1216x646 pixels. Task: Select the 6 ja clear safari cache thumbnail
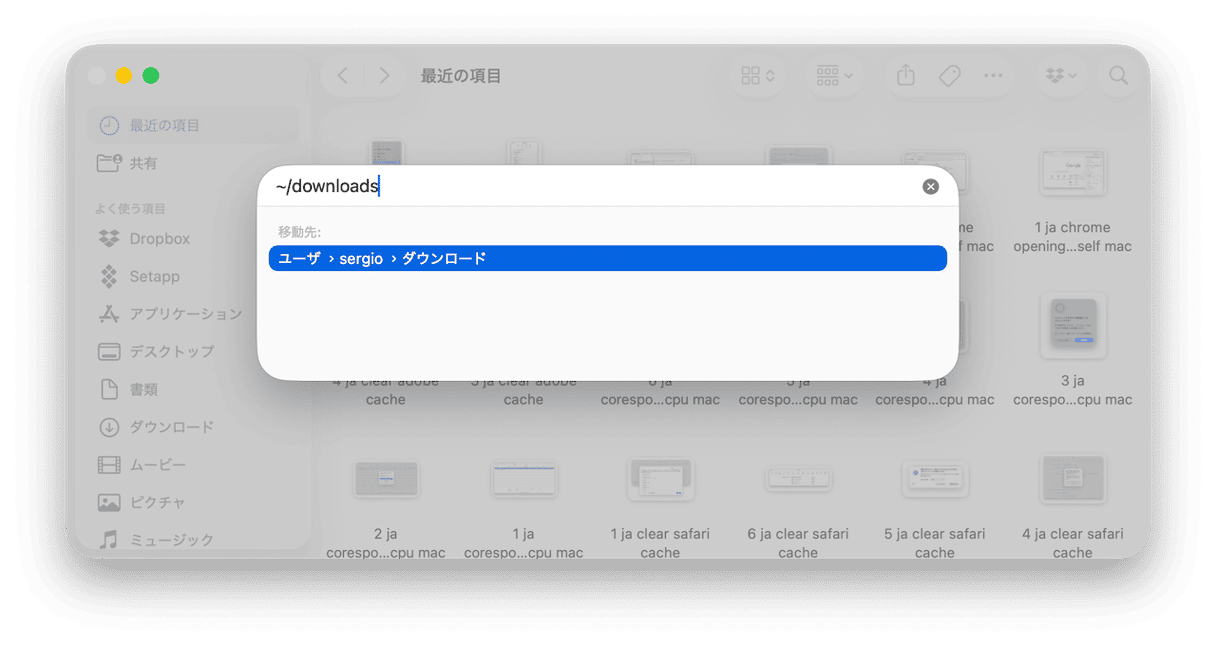click(798, 480)
